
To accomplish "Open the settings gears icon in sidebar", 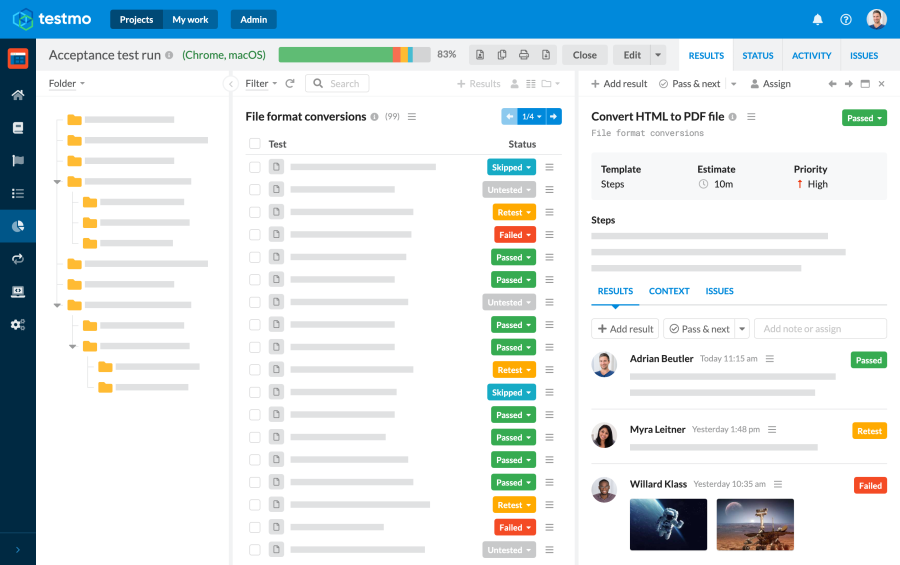I will point(17,324).
